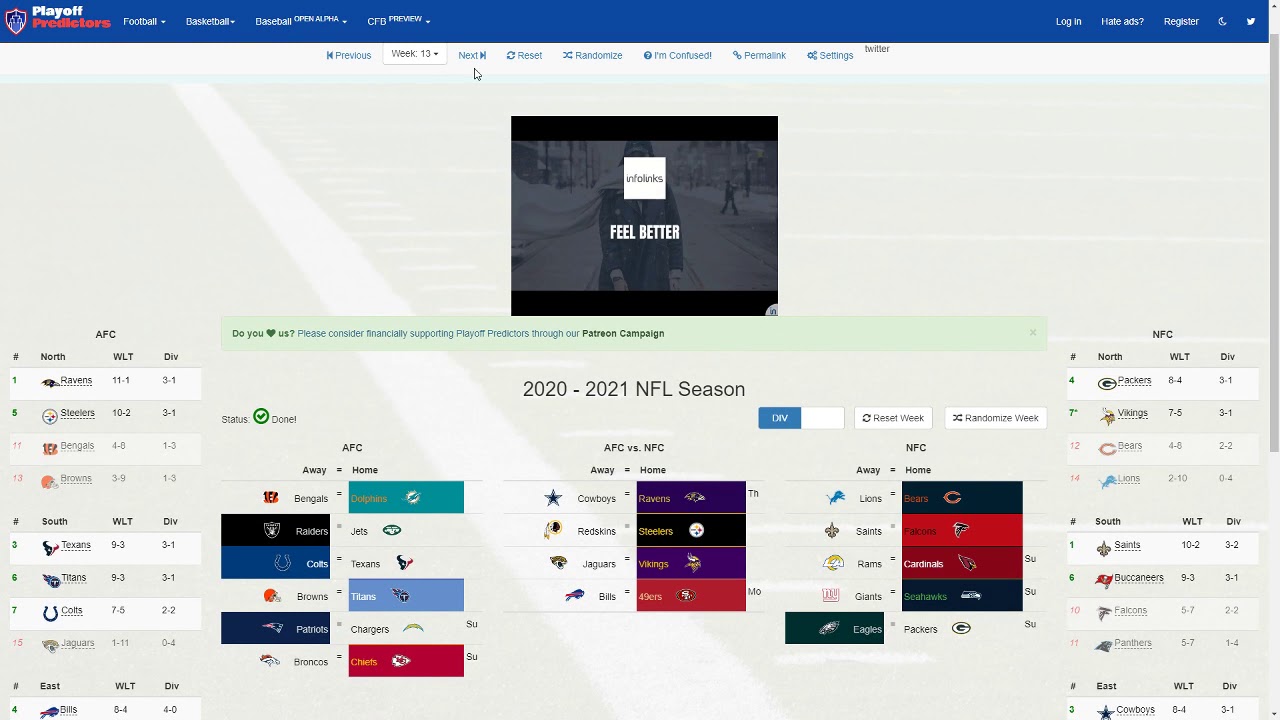The width and height of the screenshot is (1280, 720).
Task: Click Packers logo in Eagles matchup
Action: pos(961,629)
